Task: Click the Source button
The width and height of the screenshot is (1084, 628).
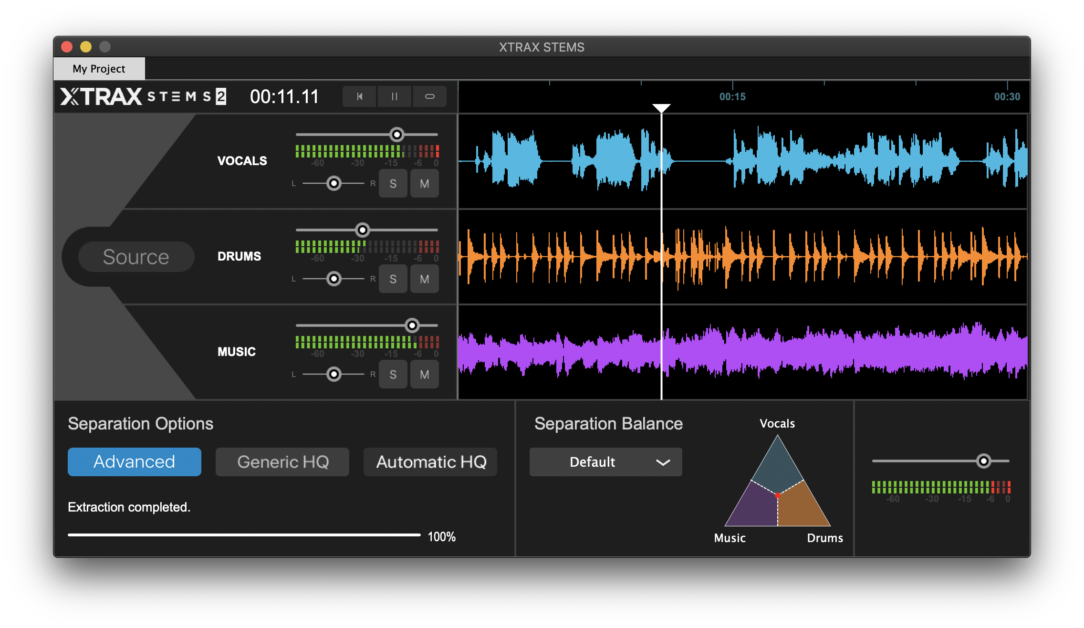Action: [x=136, y=257]
